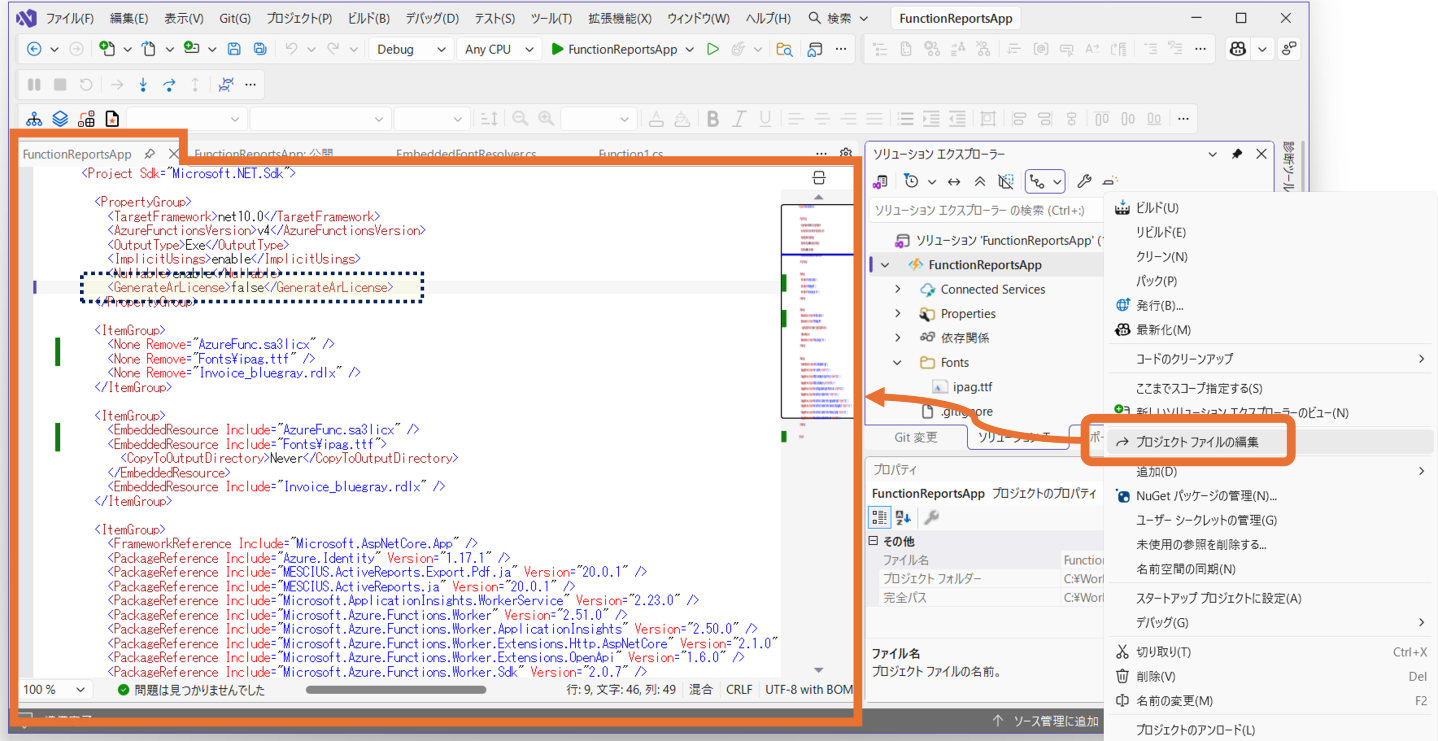The image size is (1438, 741).
Task: Toggle auto-hide pin on Solution Explorer panel
Action: (1237, 154)
